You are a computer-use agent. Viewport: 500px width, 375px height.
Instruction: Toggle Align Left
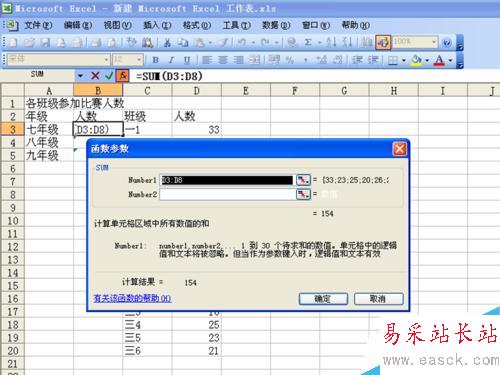[207, 60]
